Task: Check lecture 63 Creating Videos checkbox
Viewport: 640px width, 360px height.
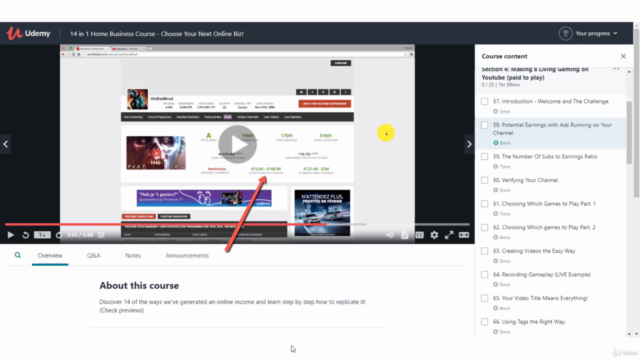Action: 484,251
